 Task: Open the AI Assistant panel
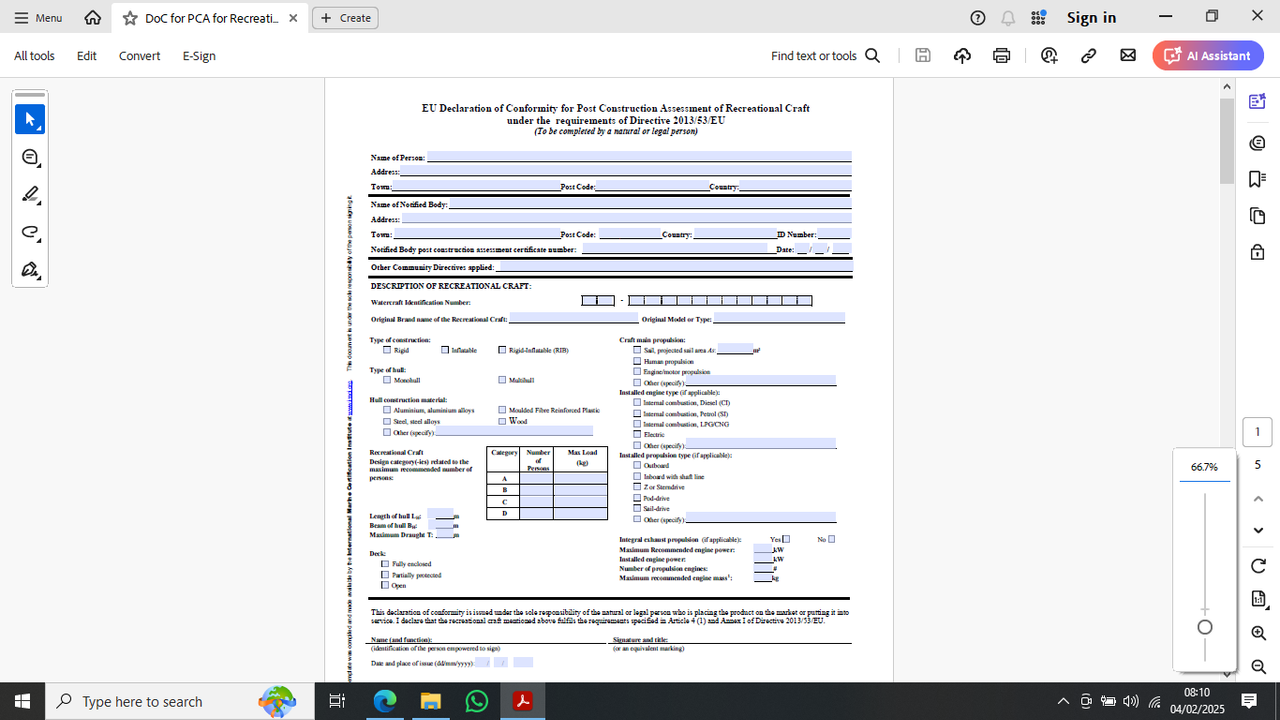(x=1207, y=55)
